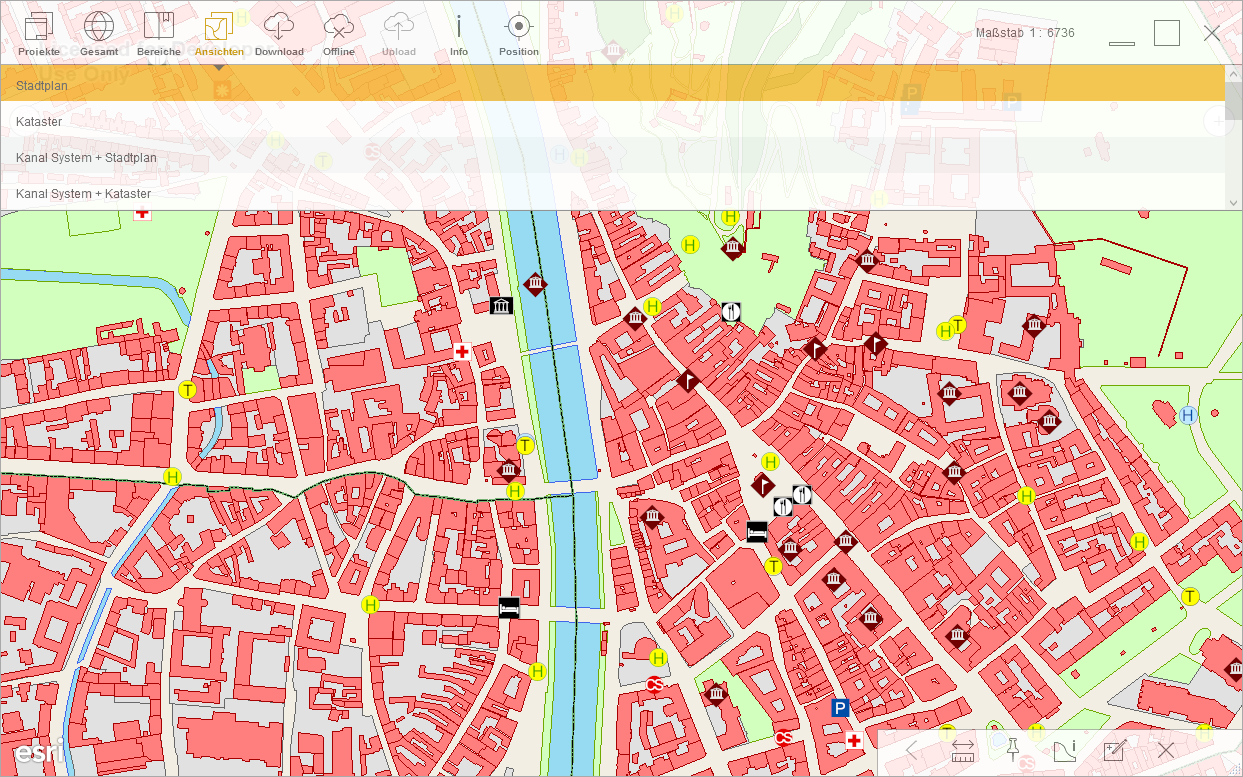Open the Info tool
This screenshot has width=1243, height=777.
[x=459, y=30]
